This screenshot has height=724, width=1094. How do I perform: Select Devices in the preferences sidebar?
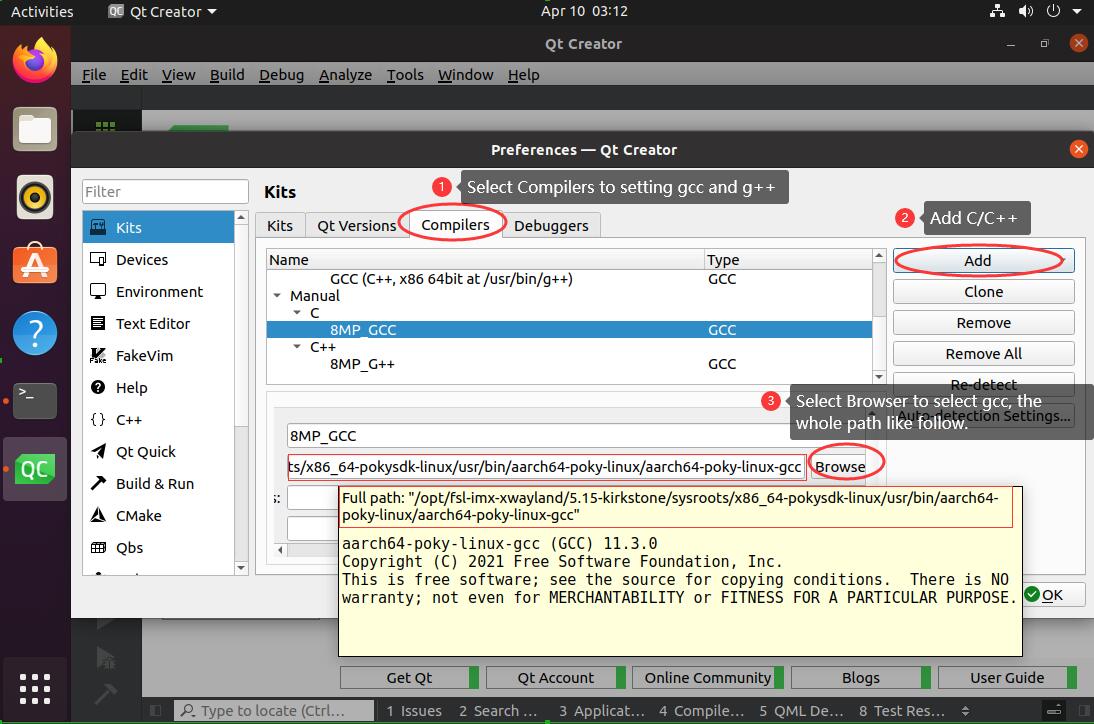pyautogui.click(x=158, y=259)
